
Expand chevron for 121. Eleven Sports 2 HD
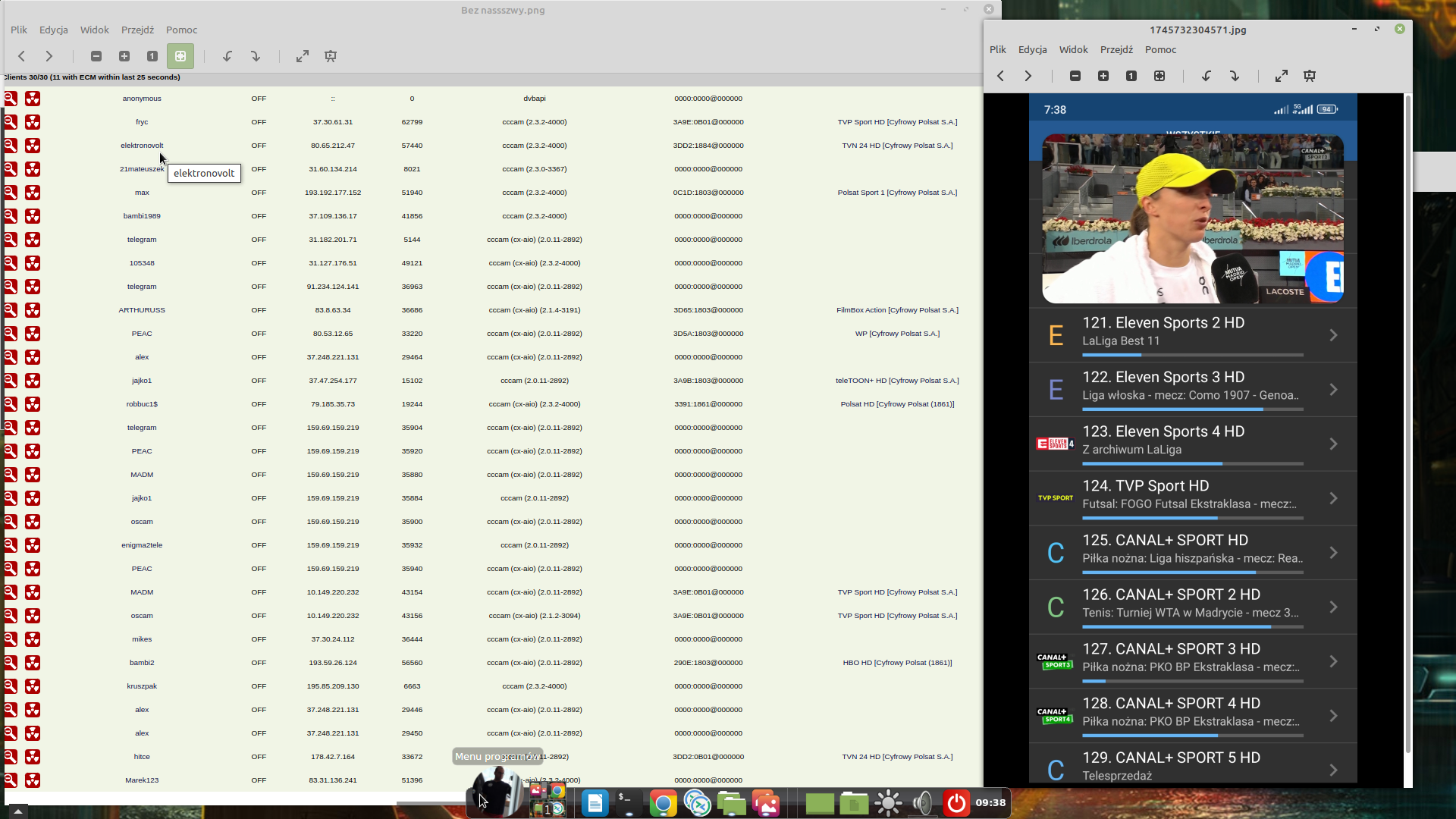point(1333,335)
